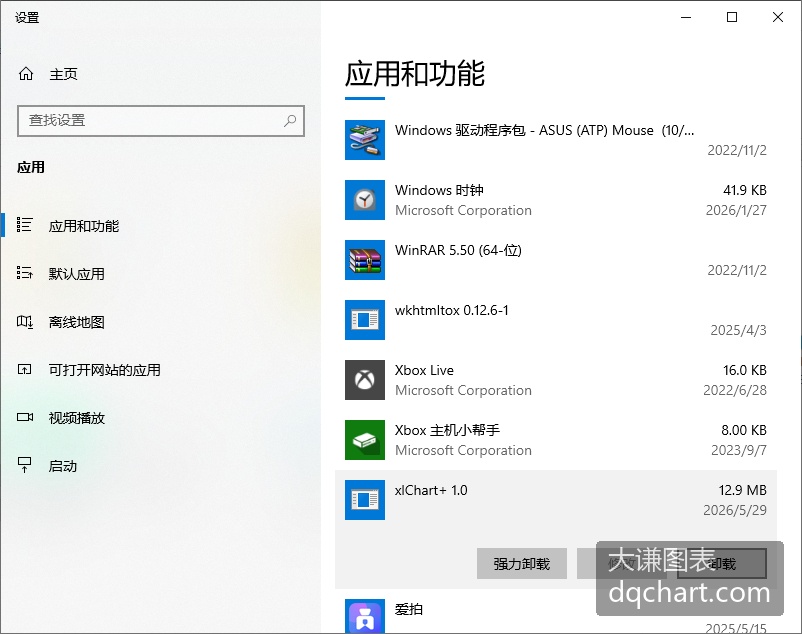Close the 设置 window
The width and height of the screenshot is (802, 634).
pos(778,17)
